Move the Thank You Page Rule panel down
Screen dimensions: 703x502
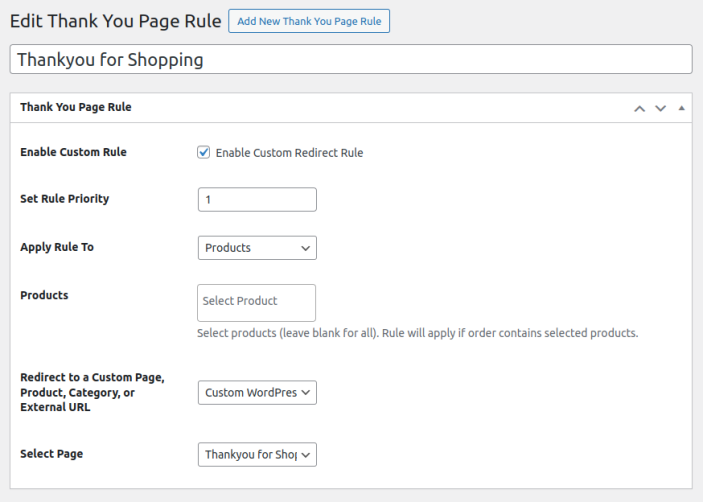(660, 108)
